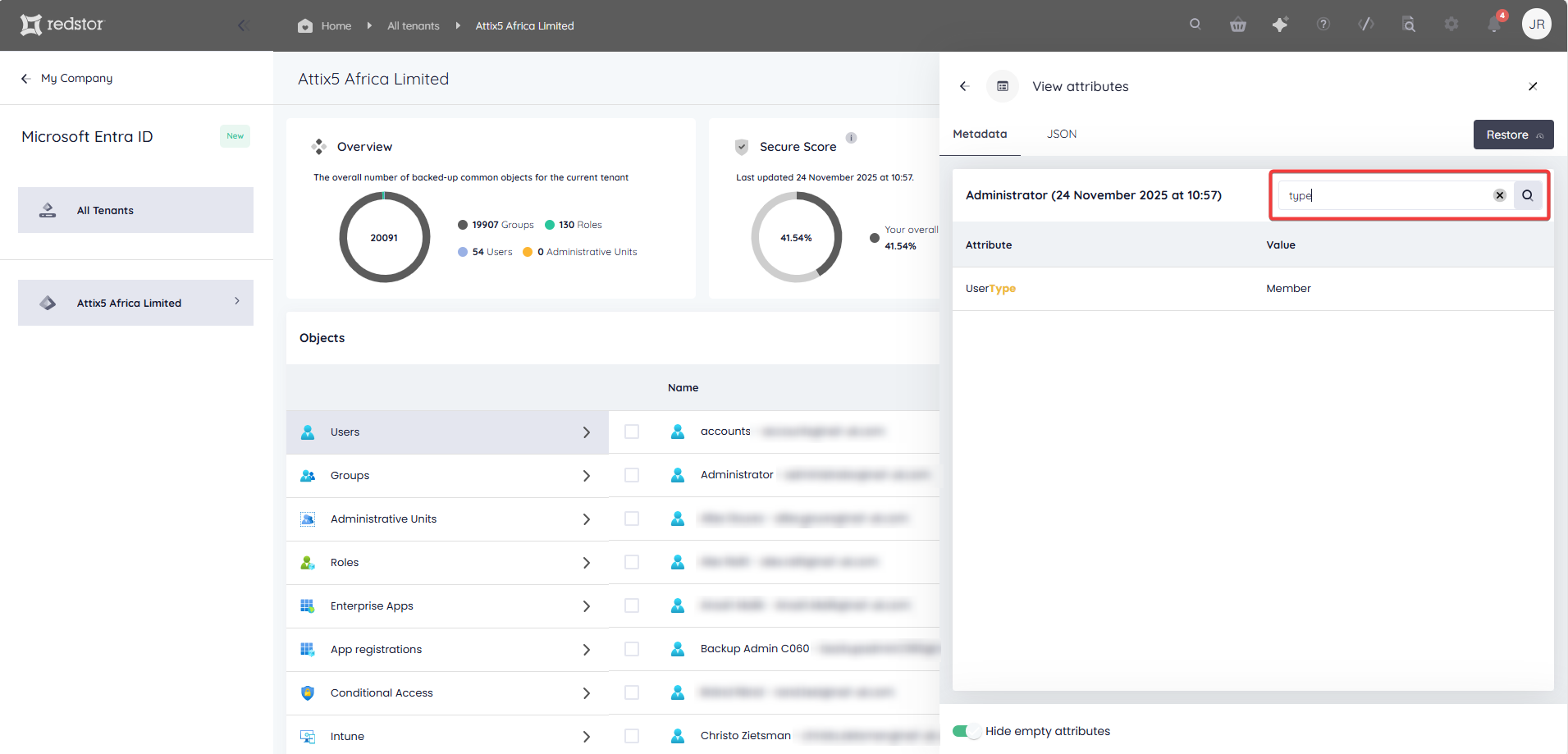Viewport: 1568px width, 754px height.
Task: Open the document search icon
Action: pos(1409,25)
